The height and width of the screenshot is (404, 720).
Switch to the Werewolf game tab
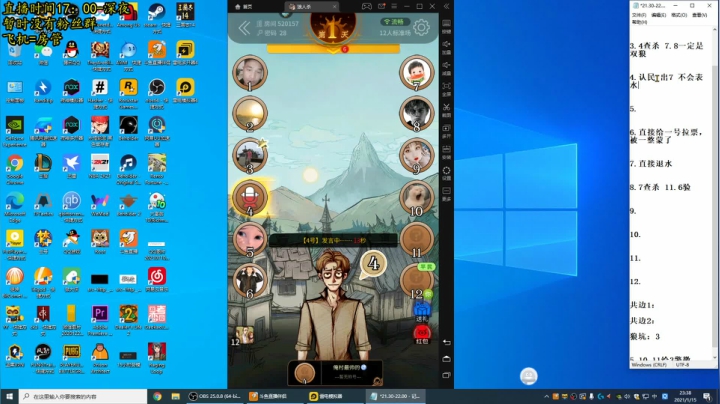[x=312, y=6]
